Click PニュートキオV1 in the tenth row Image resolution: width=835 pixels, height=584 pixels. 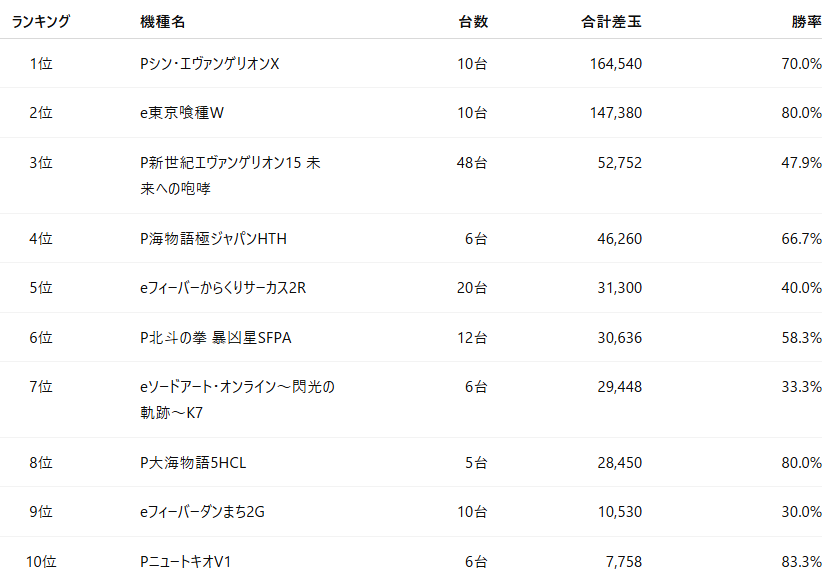(x=185, y=562)
